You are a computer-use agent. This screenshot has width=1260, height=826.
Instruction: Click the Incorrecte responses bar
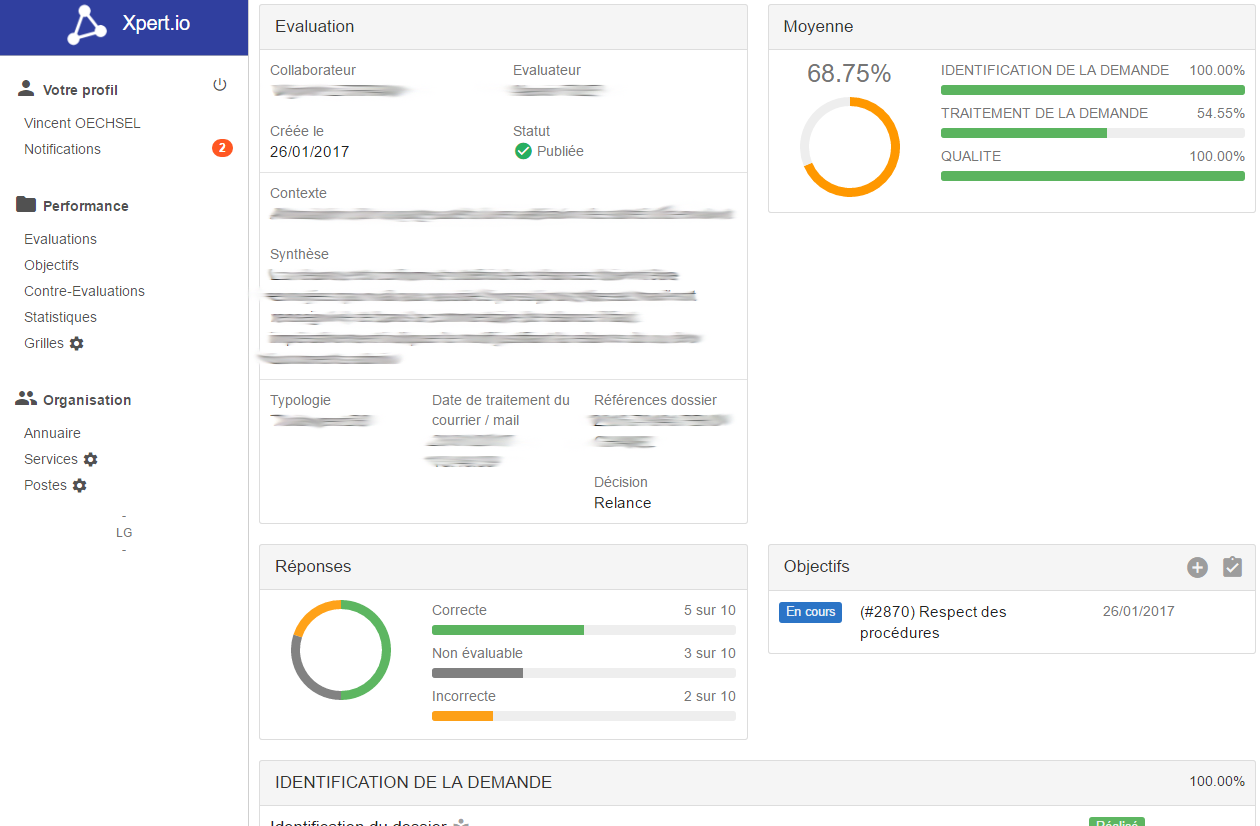coord(584,716)
